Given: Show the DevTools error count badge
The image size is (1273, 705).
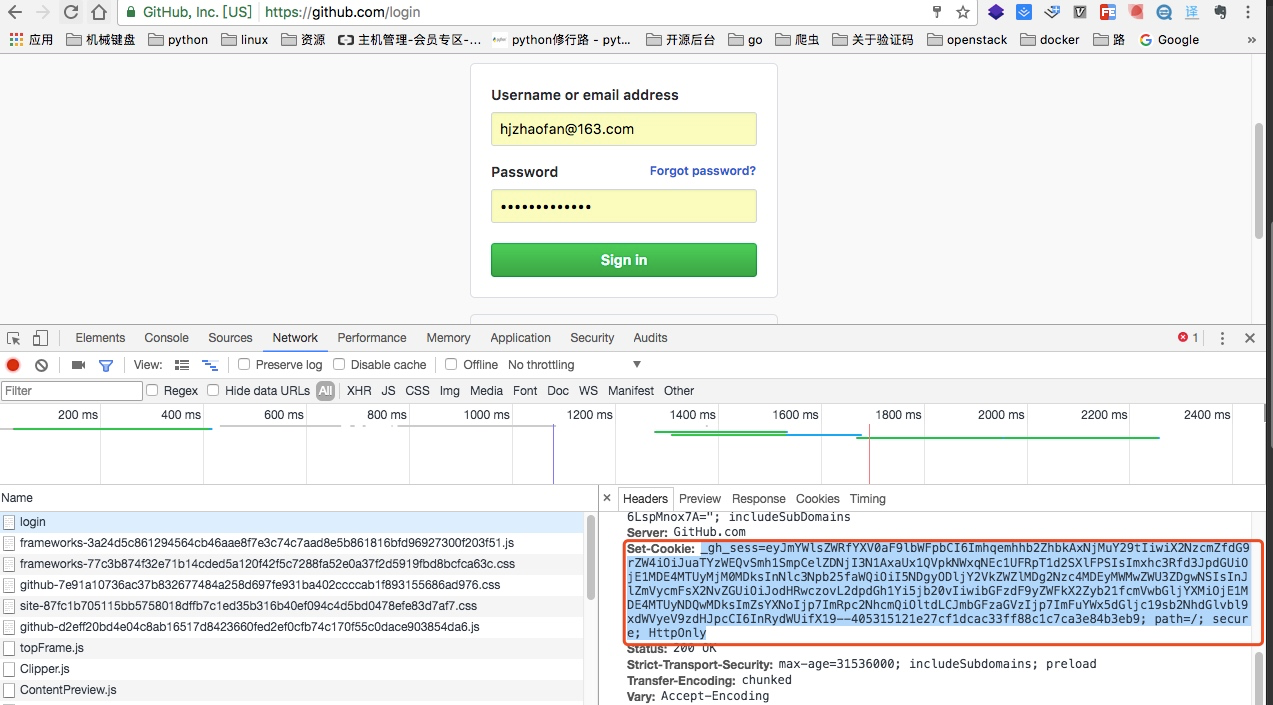Looking at the screenshot, I should (x=1188, y=338).
